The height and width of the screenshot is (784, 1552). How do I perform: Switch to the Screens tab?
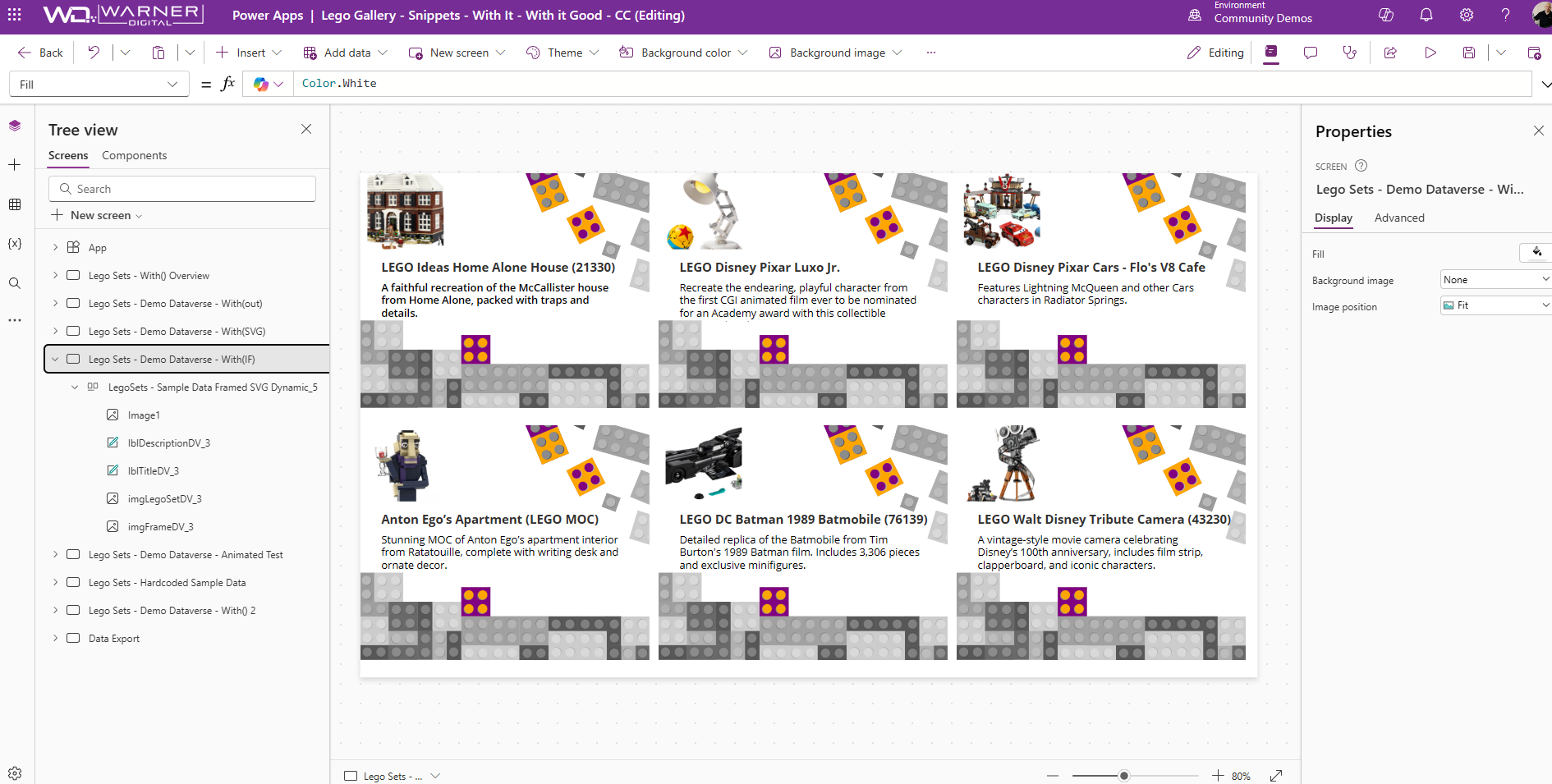[x=68, y=155]
